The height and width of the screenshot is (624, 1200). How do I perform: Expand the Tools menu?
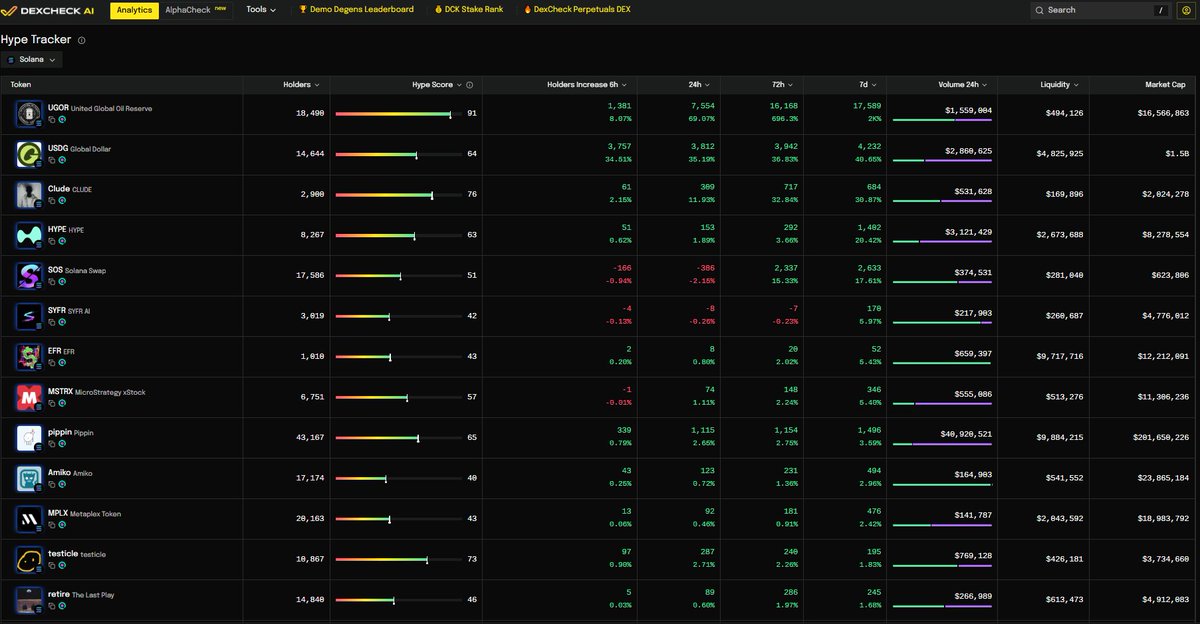tap(261, 9)
